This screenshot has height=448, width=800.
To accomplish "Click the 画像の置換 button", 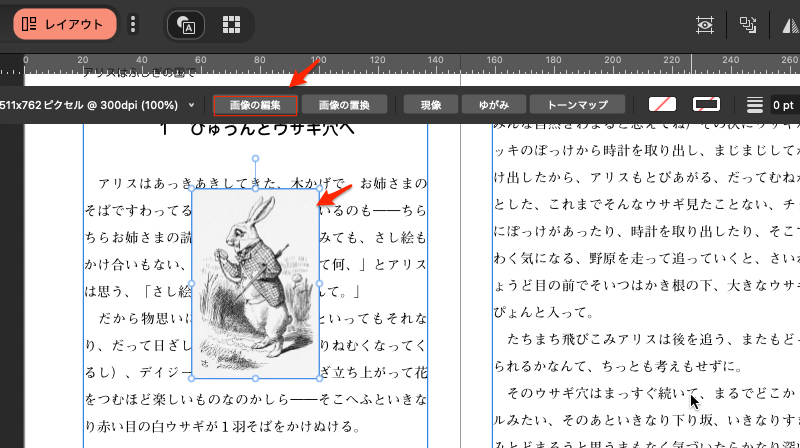I will [343, 105].
